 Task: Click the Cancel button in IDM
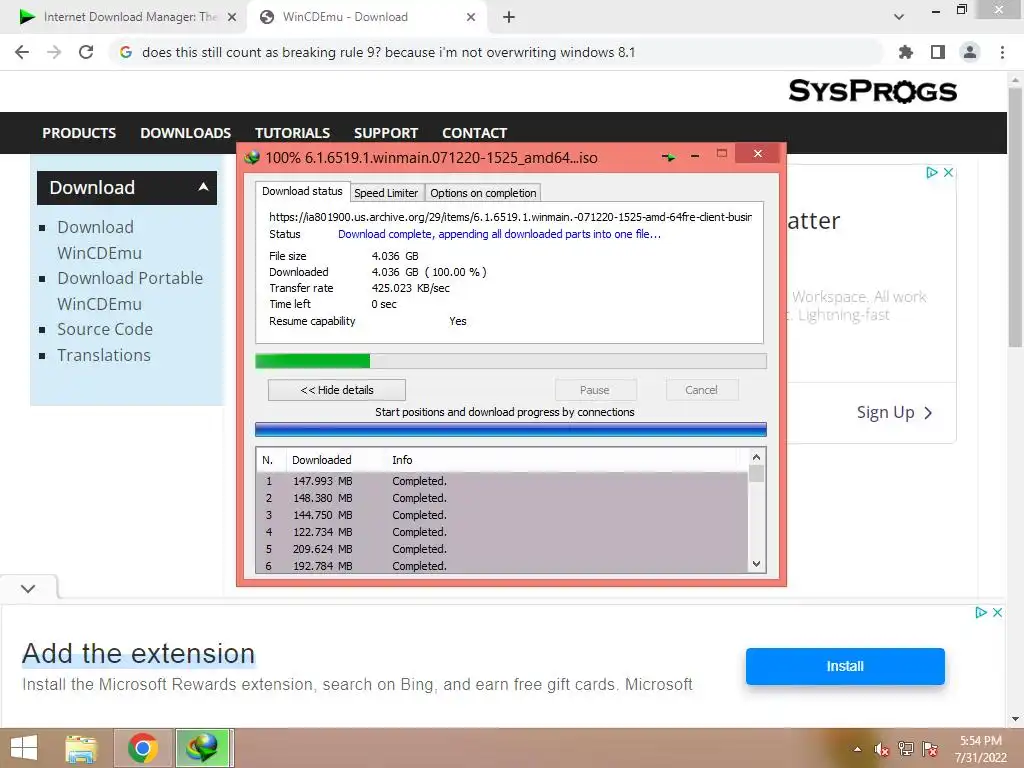(701, 390)
